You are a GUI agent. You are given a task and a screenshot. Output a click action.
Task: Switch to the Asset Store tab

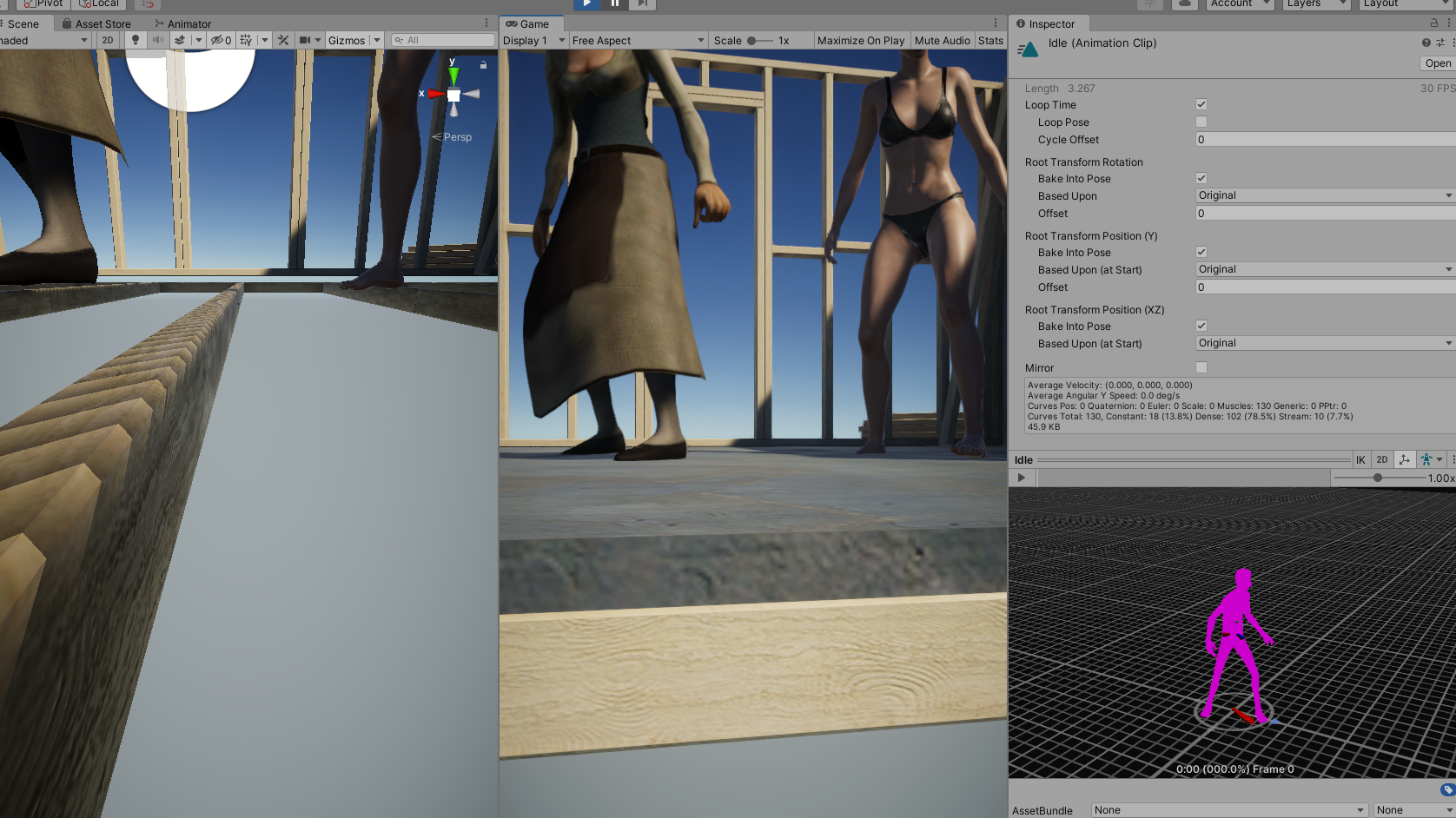96,23
